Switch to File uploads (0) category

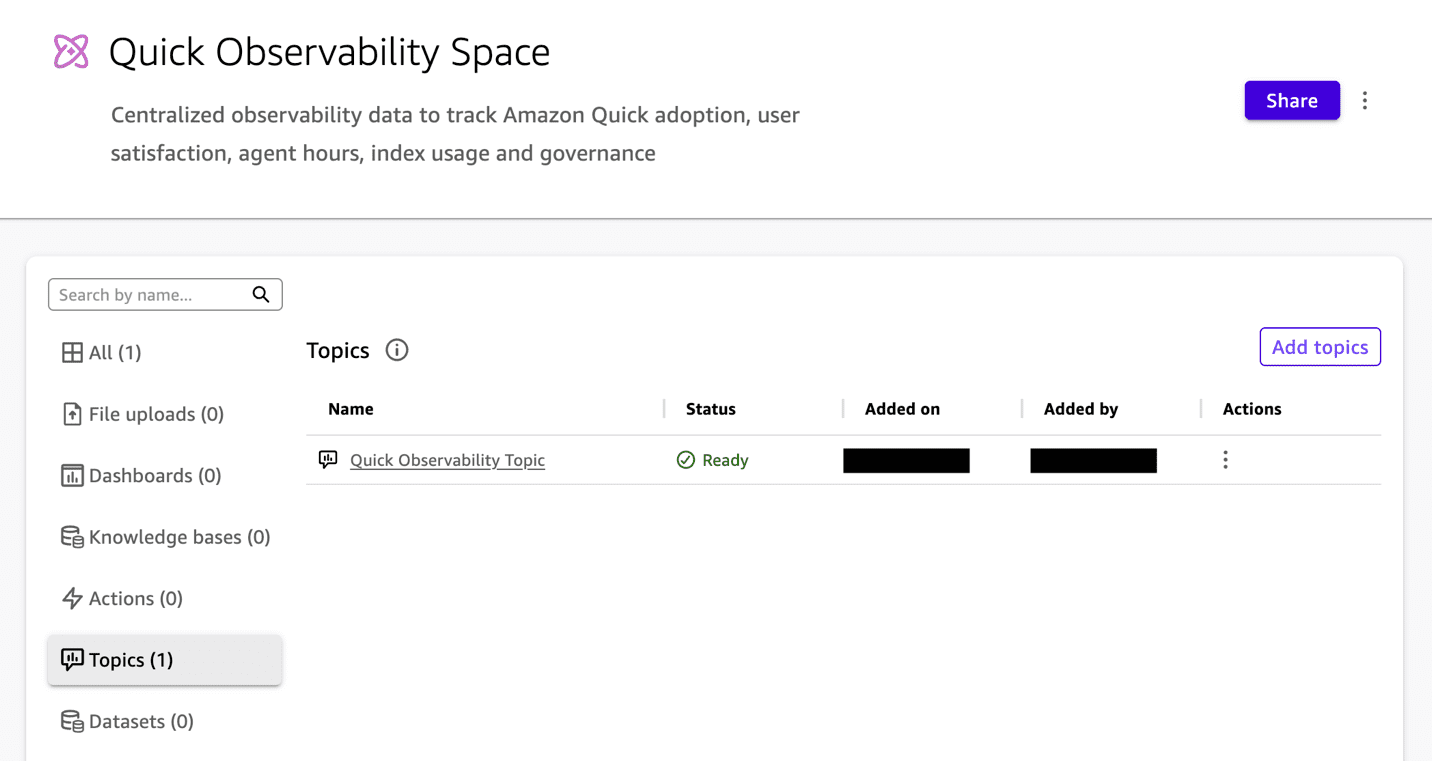[x=165, y=414]
